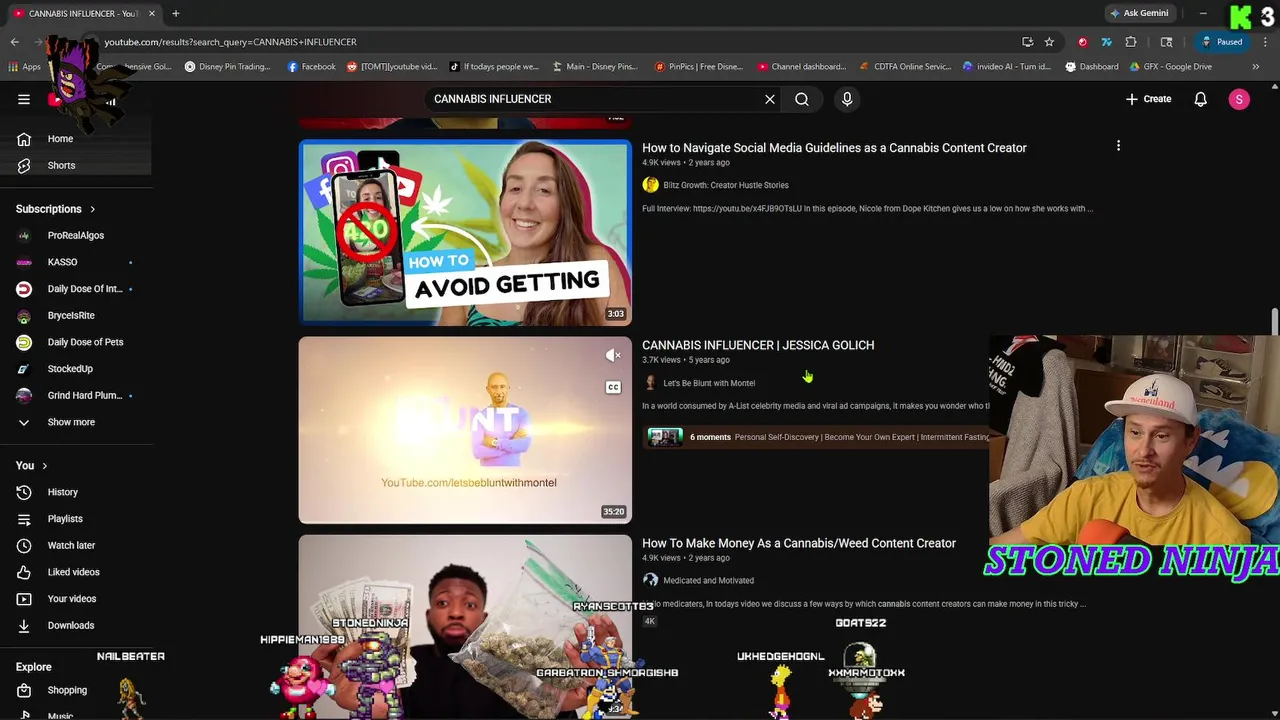Open the browser extensions puzzle icon

point(1131,42)
